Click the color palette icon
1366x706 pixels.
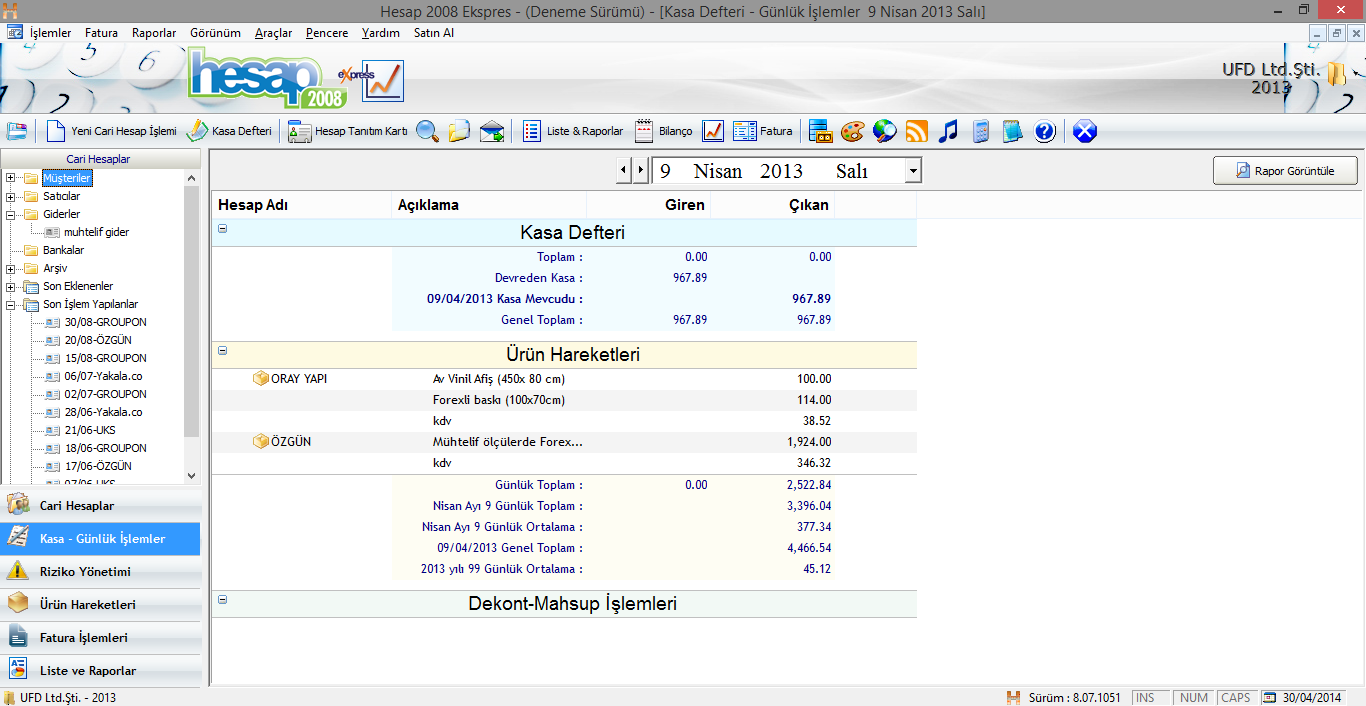(852, 131)
